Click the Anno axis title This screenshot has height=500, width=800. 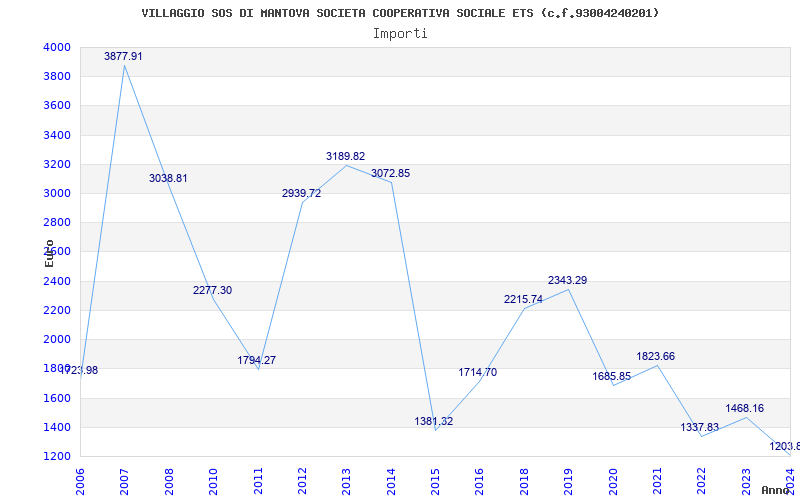(774, 490)
